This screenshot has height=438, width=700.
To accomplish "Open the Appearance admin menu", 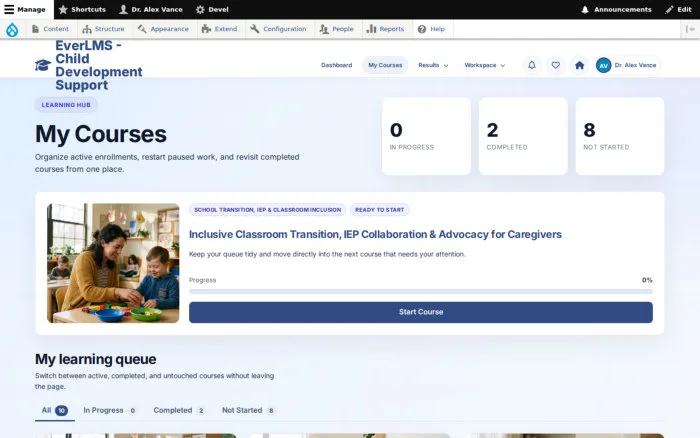I will pos(163,29).
